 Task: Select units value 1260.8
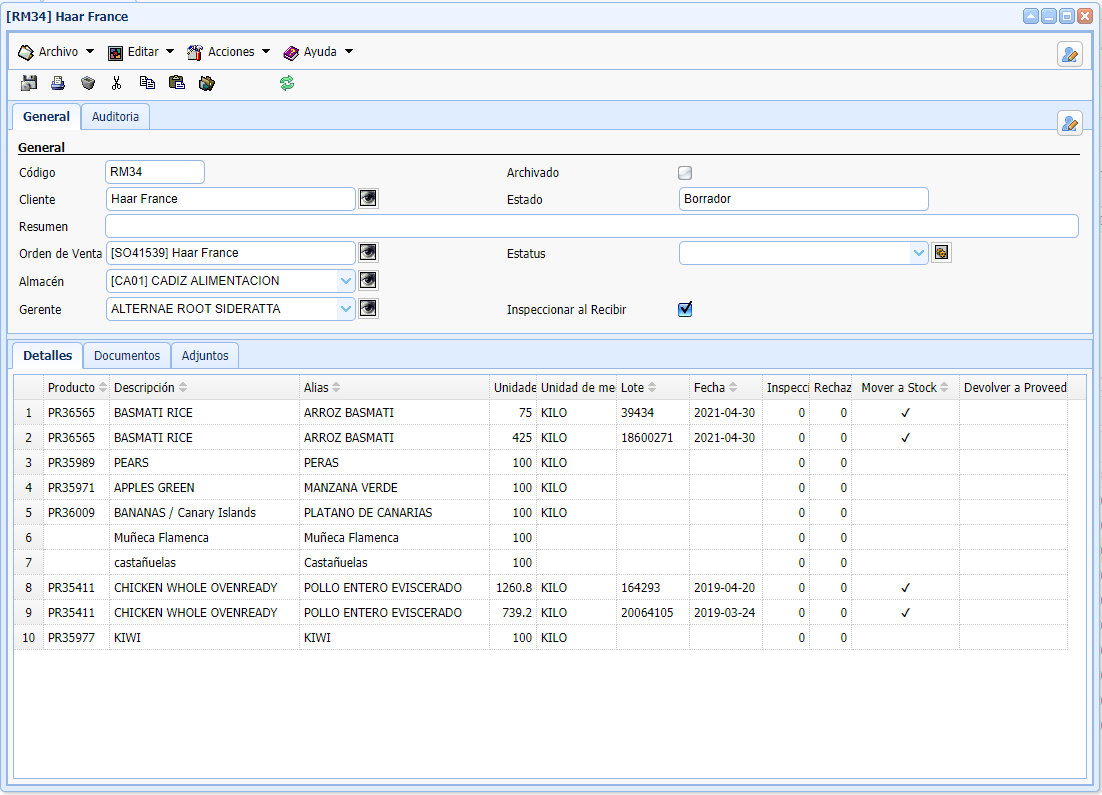514,588
